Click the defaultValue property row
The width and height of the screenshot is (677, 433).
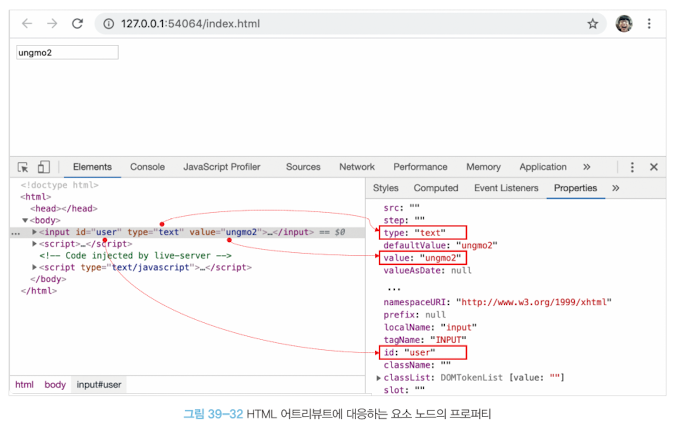(440, 245)
